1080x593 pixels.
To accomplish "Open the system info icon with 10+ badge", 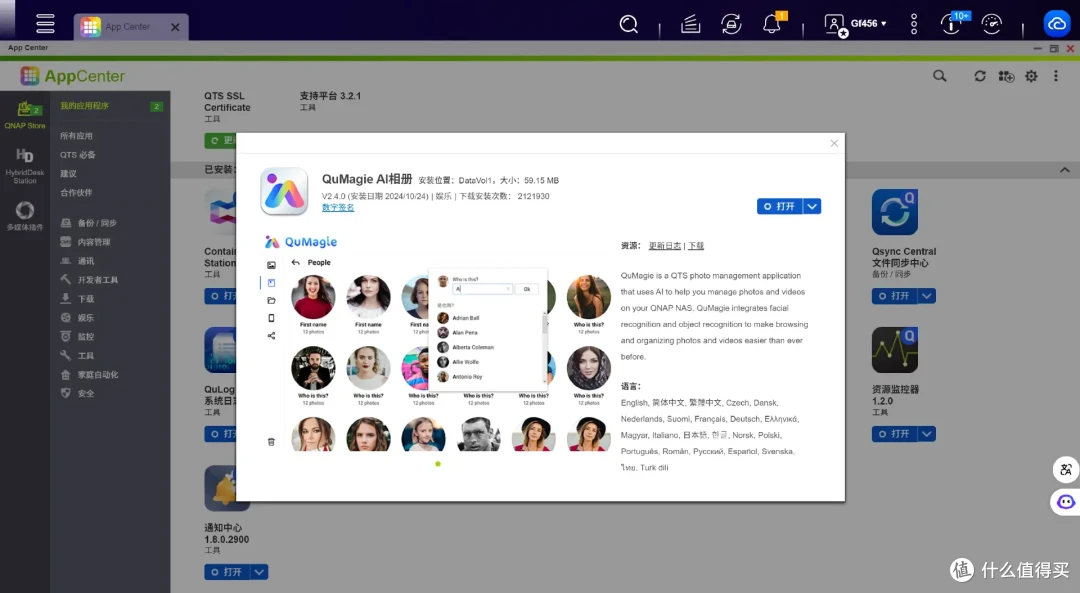I will [x=951, y=24].
